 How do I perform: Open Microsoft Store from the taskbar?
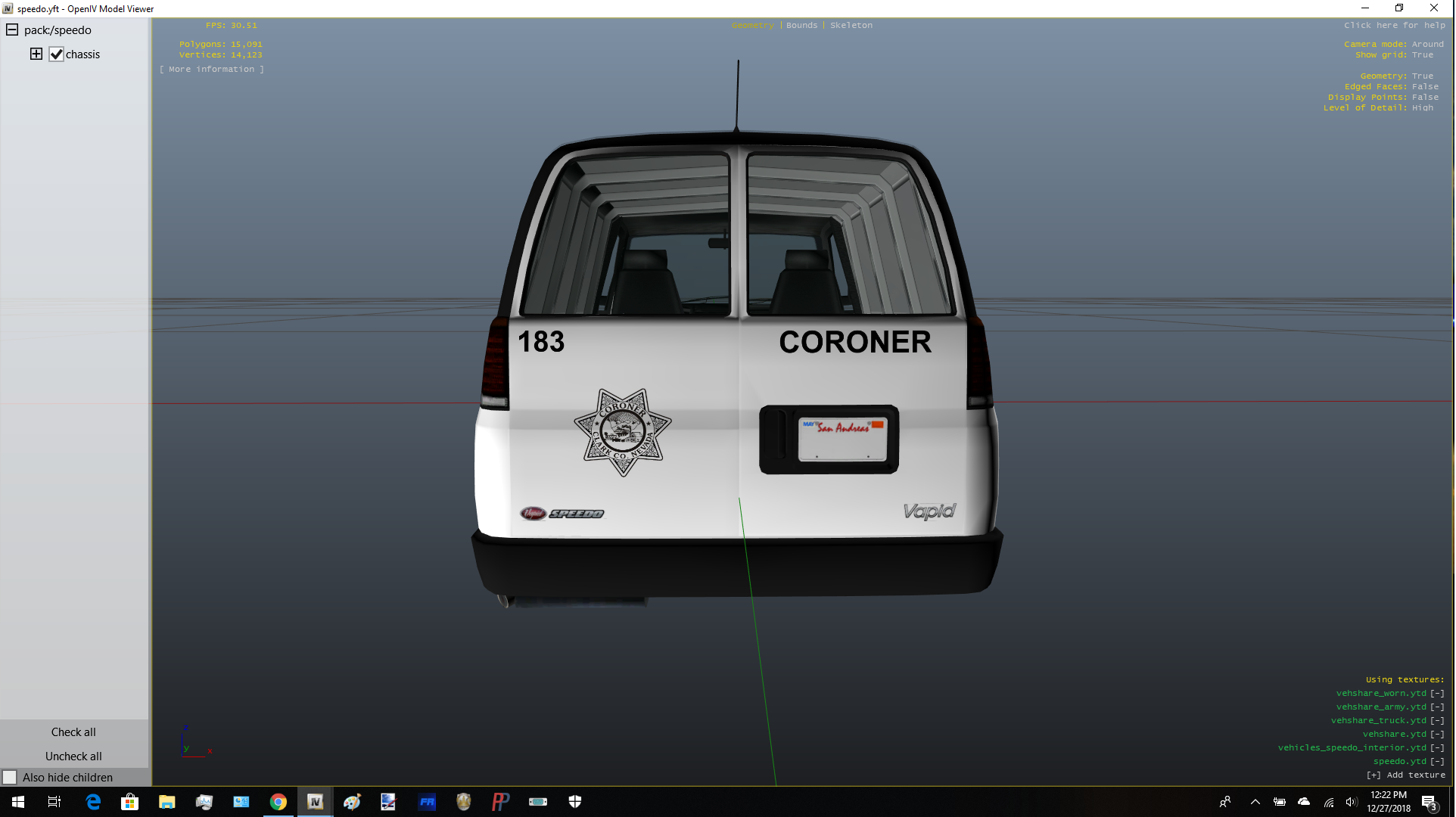coord(130,802)
